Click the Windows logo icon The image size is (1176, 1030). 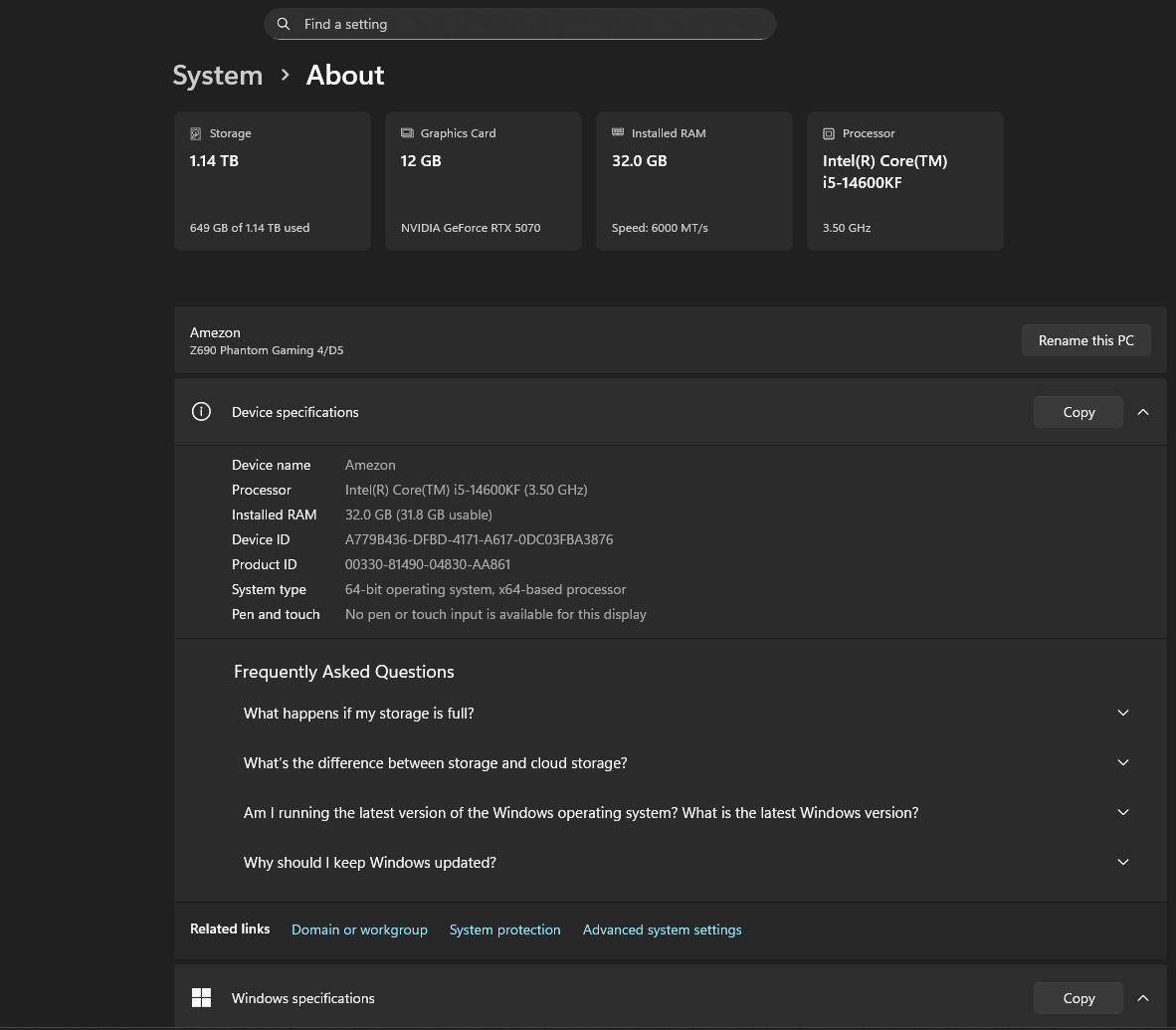click(x=201, y=998)
